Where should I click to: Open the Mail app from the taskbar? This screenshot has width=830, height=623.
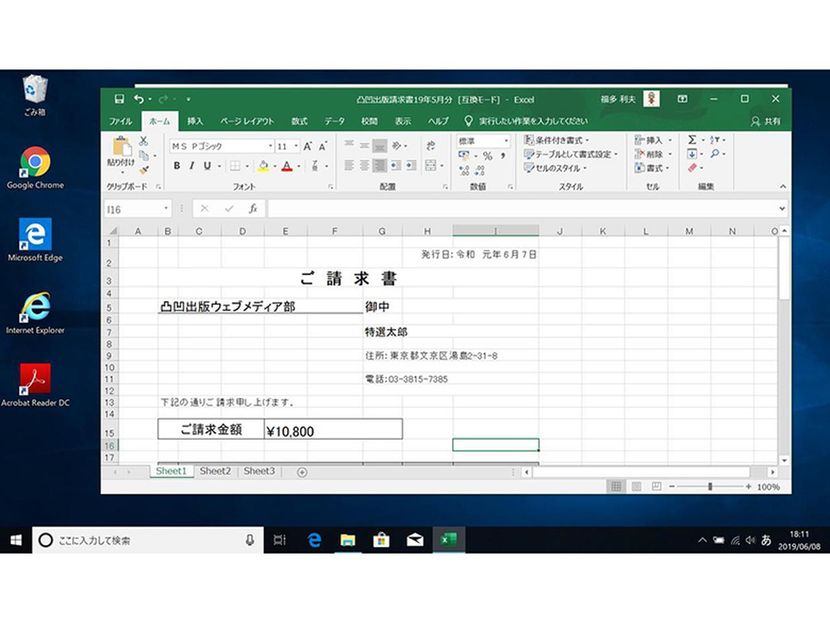coord(415,540)
